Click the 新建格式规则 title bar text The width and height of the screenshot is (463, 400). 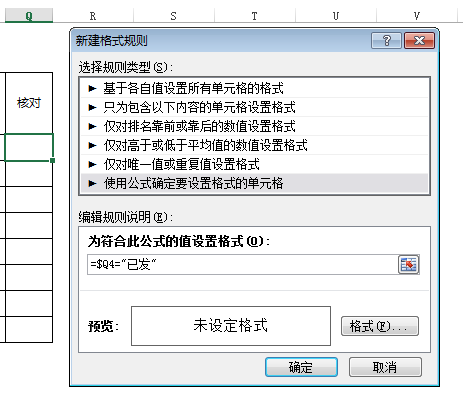111,41
